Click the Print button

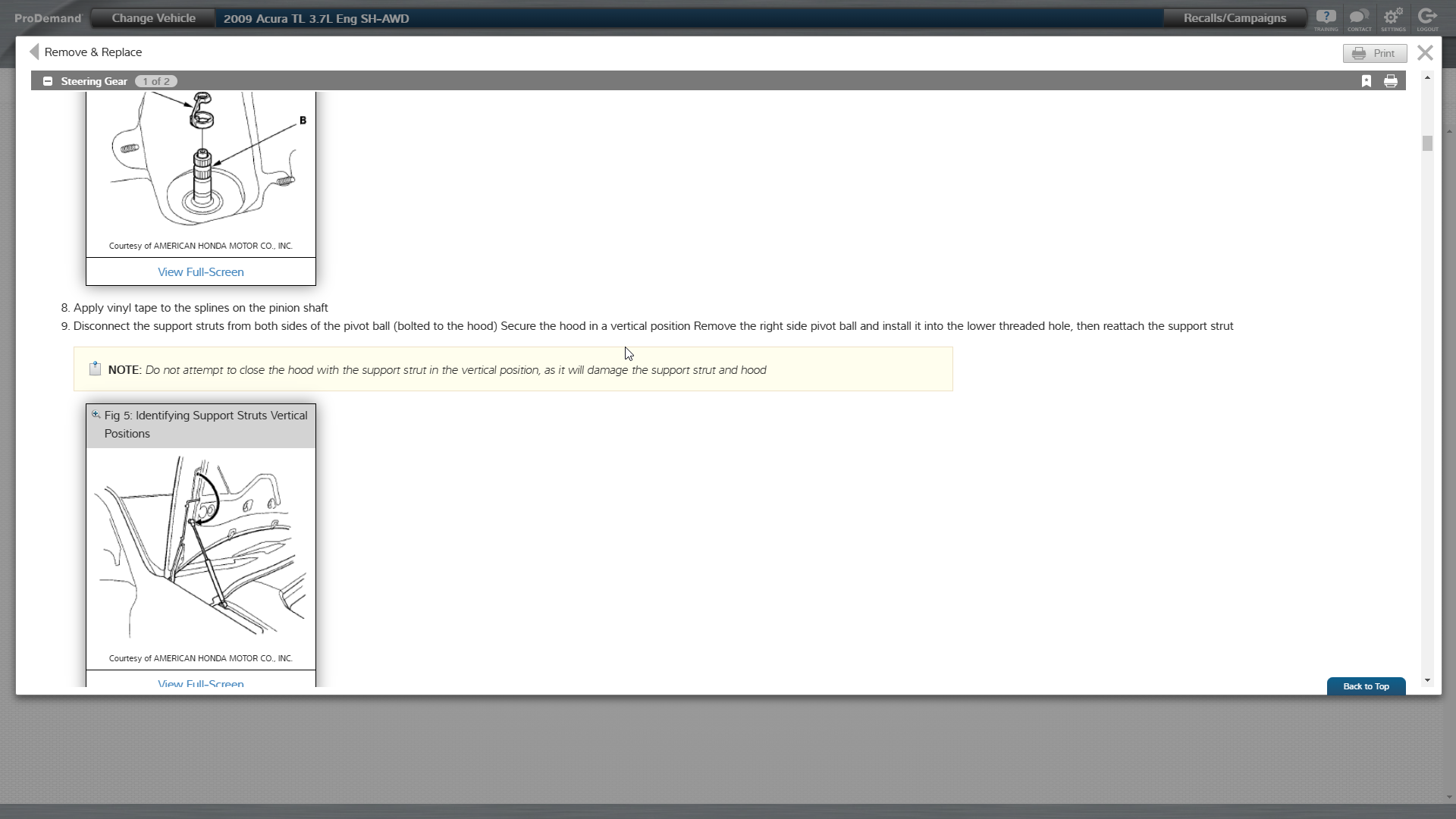pos(1375,53)
